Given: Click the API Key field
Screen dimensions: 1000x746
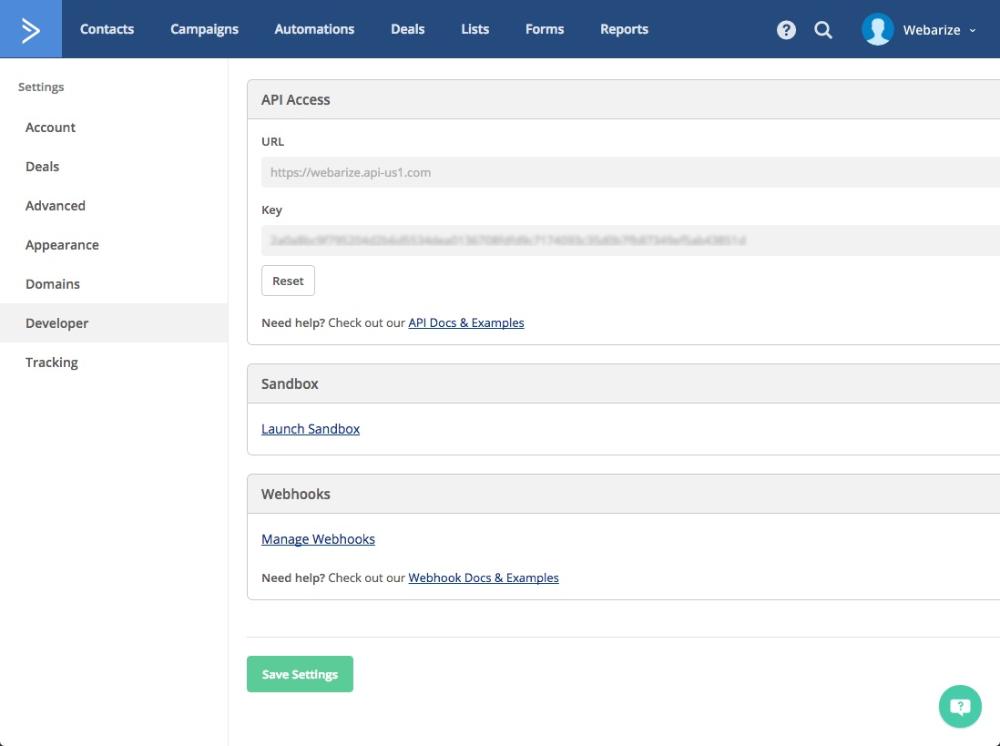Looking at the screenshot, I should click(x=630, y=240).
